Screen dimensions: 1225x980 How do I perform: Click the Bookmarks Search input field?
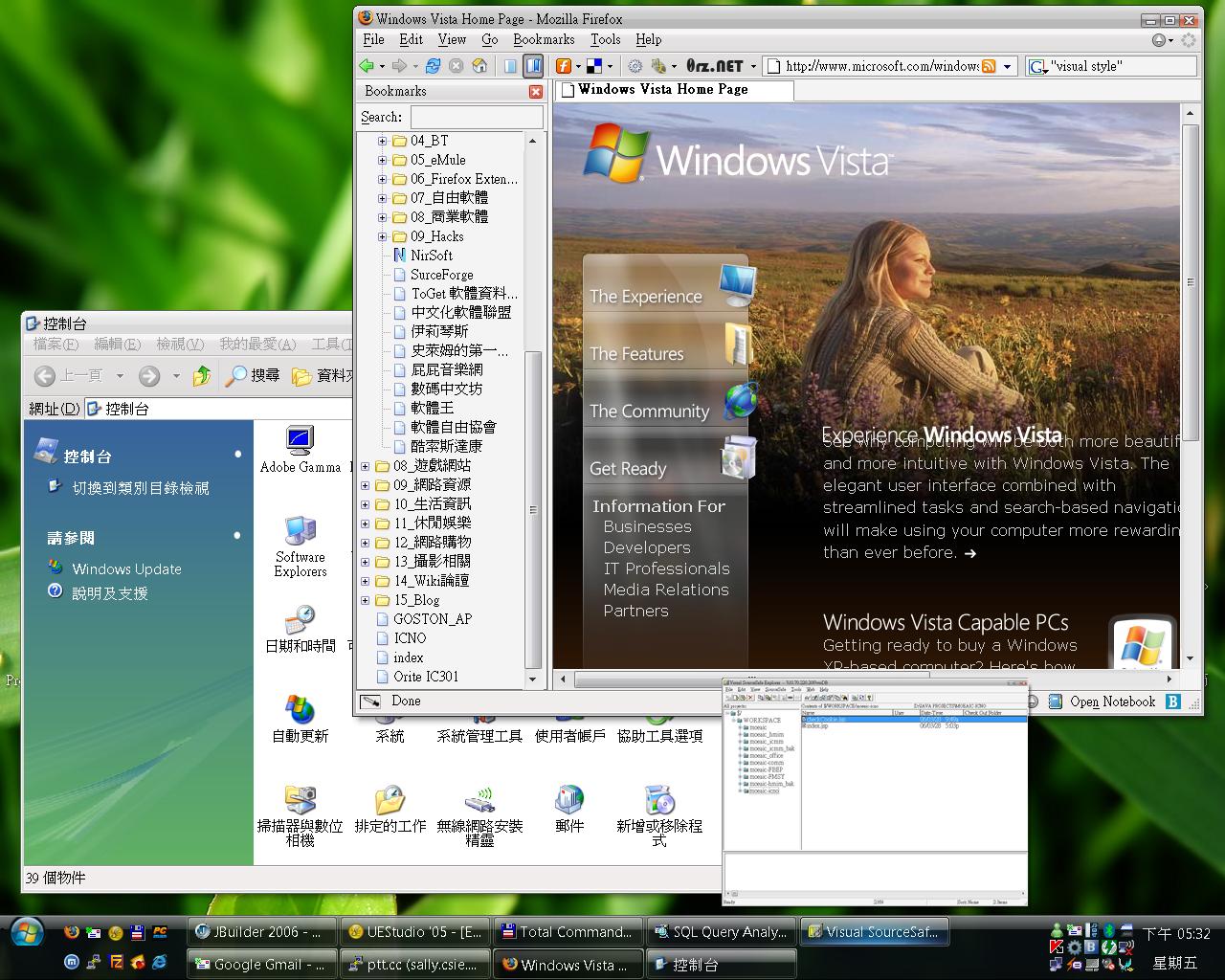click(x=477, y=117)
